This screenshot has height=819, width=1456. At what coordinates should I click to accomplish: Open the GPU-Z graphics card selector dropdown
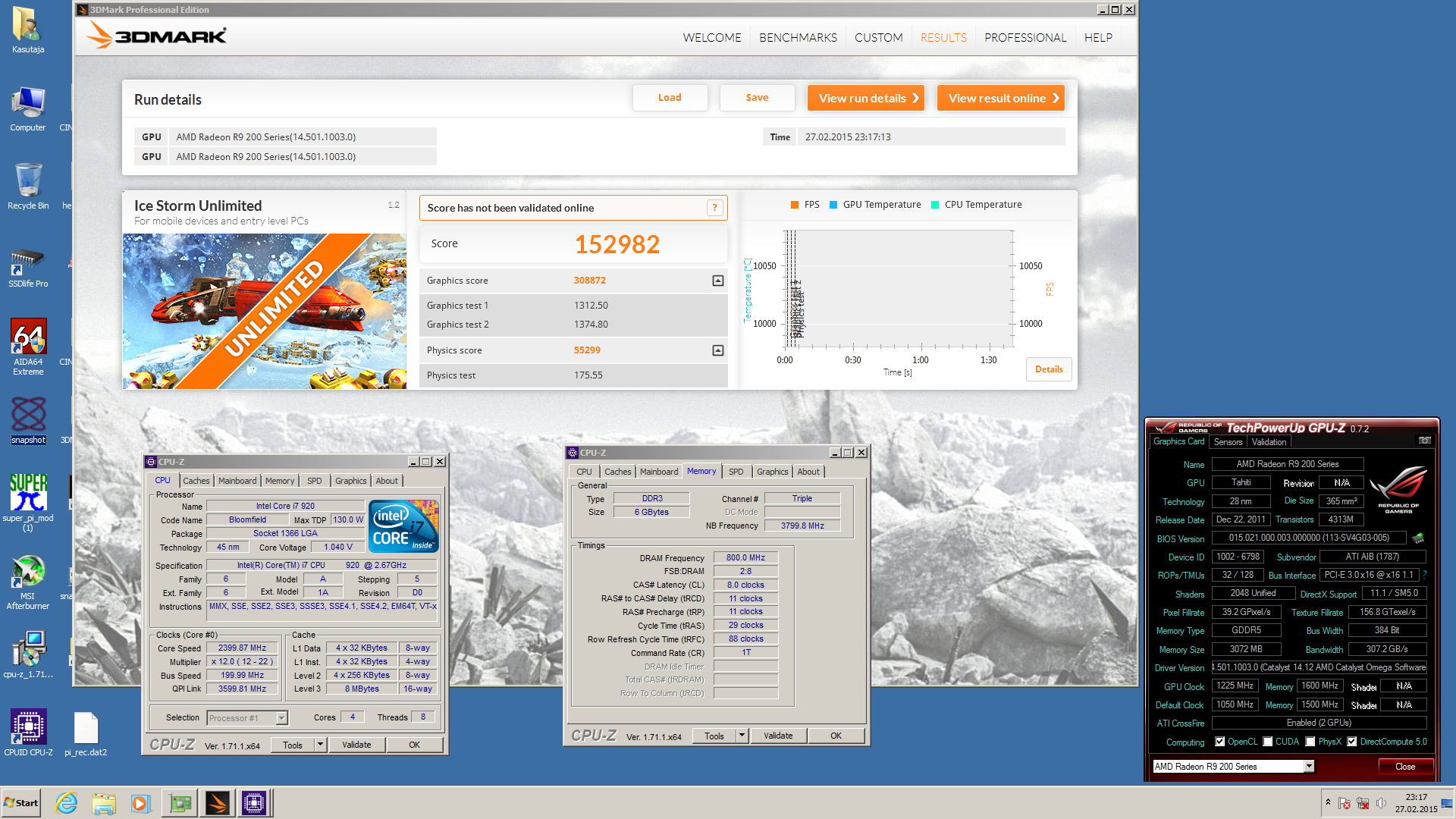(1309, 767)
